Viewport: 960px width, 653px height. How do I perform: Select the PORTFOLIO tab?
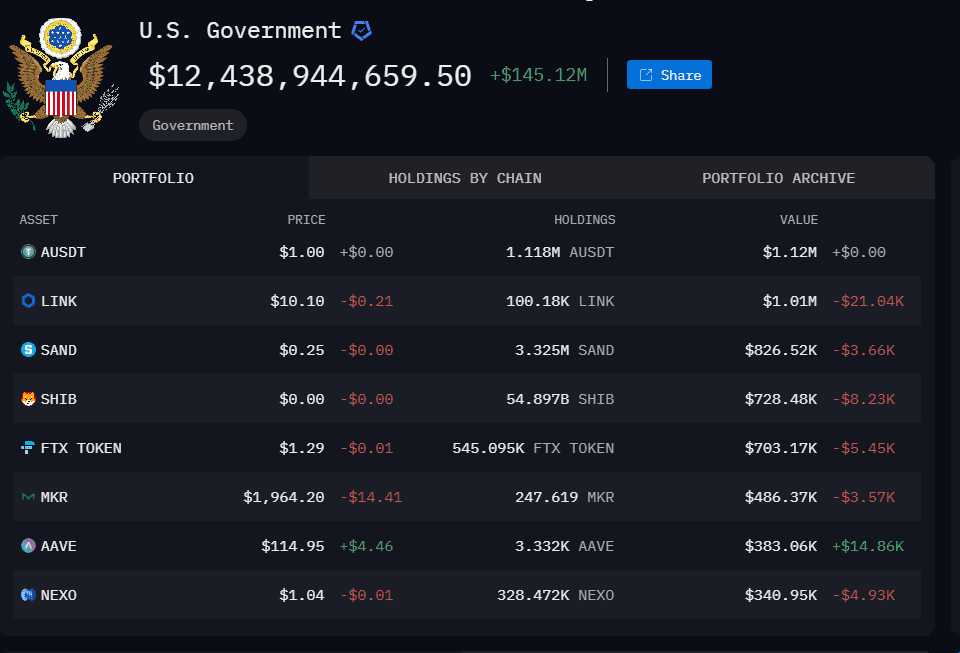pos(153,177)
